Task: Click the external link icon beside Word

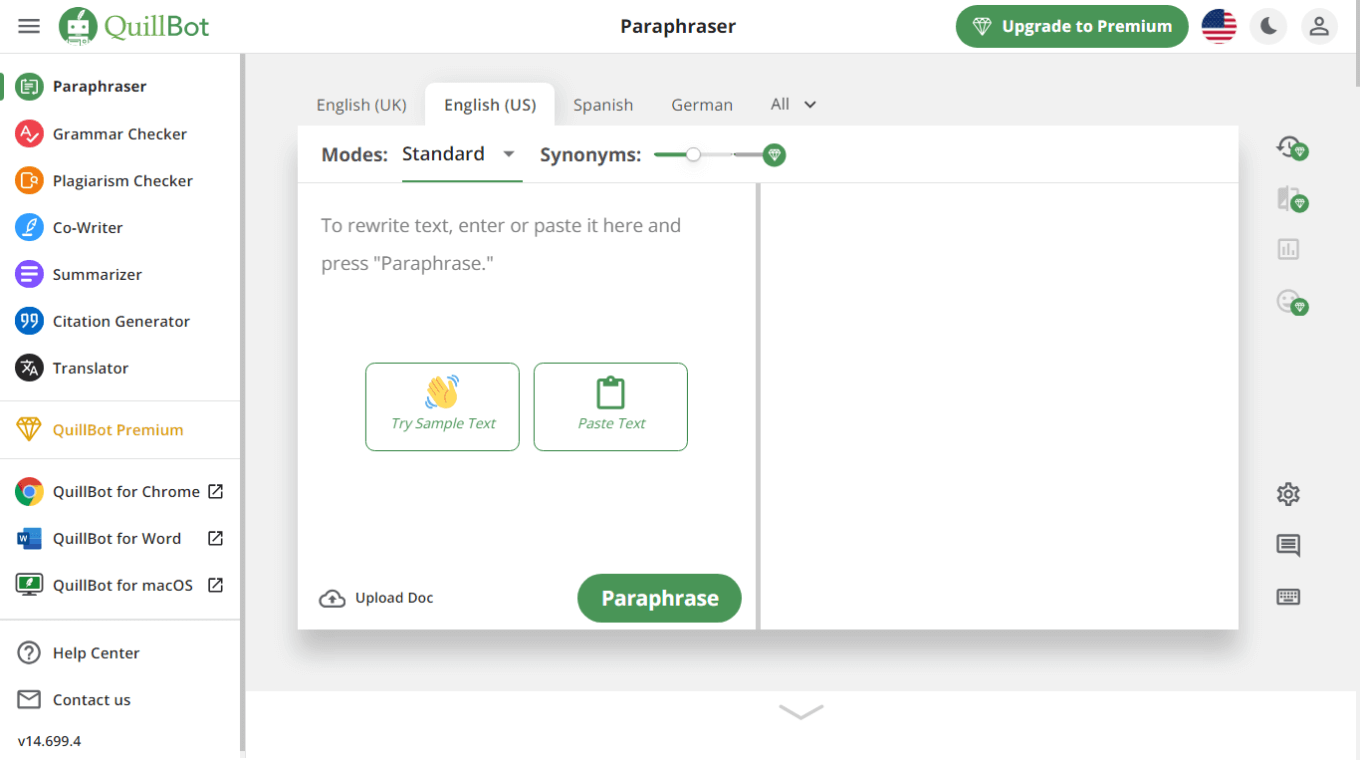Action: pos(215,538)
